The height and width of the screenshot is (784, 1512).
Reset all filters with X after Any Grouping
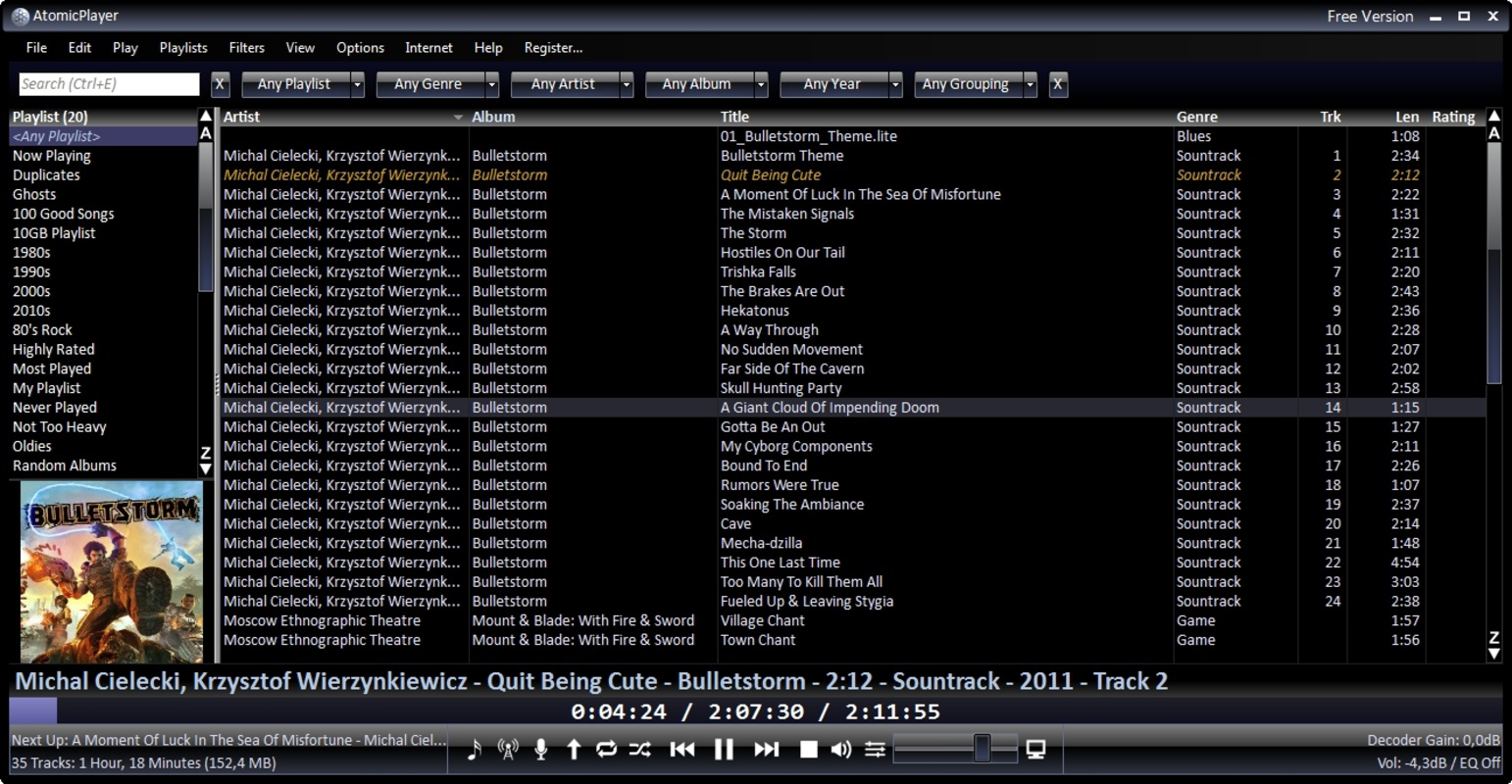(x=1057, y=84)
